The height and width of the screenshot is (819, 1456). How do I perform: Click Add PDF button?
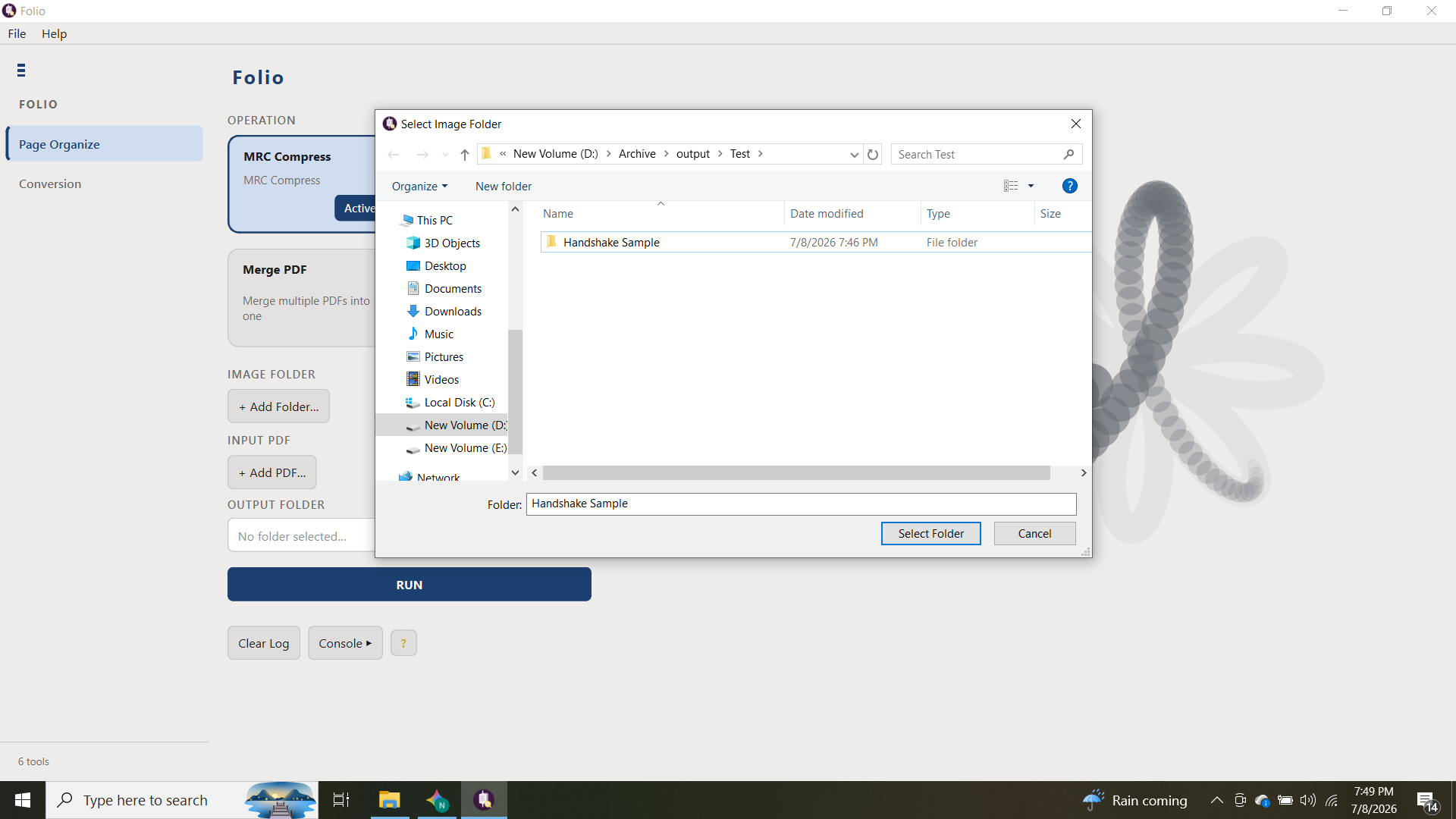tap(272, 472)
